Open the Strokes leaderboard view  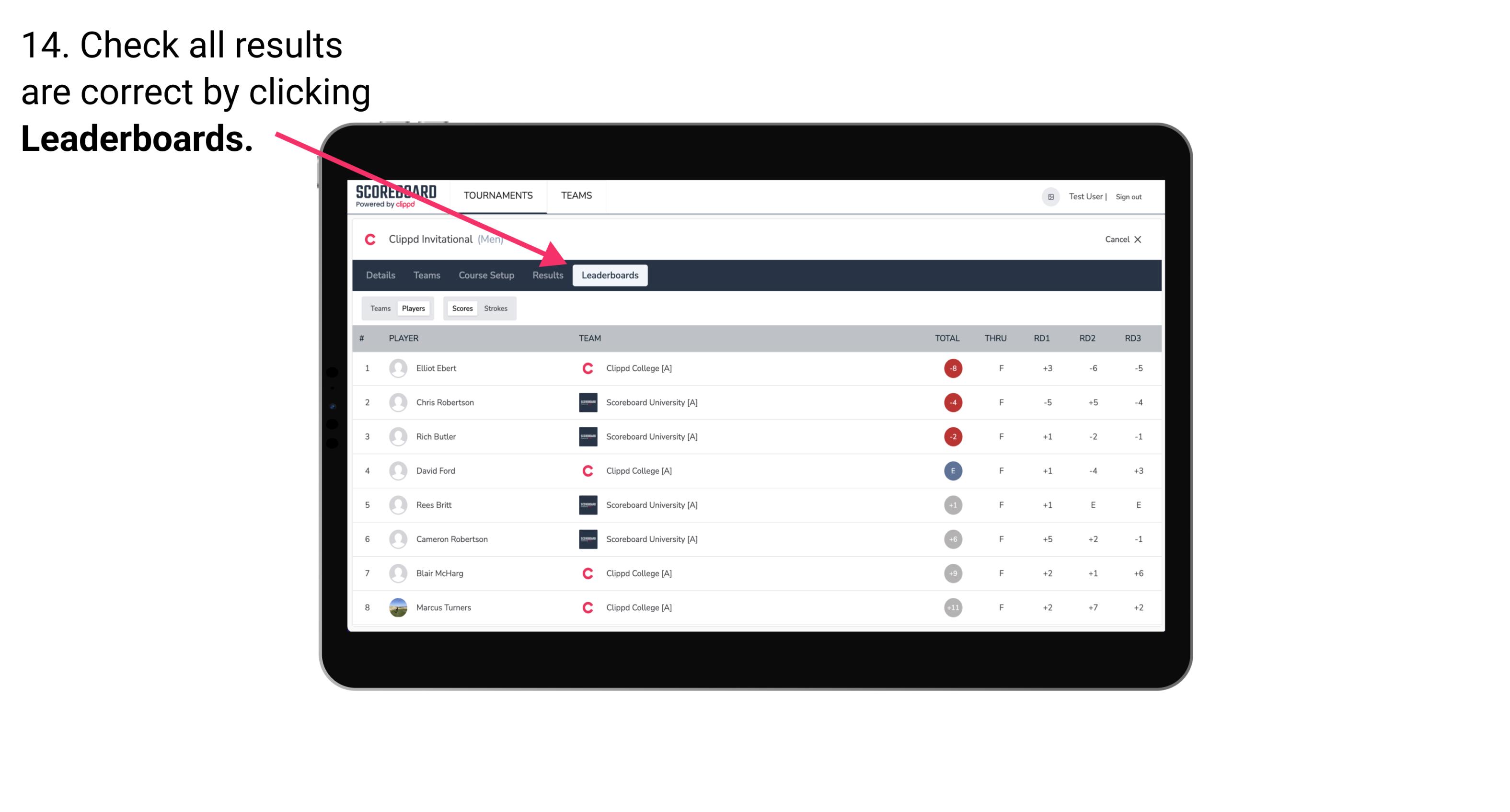pyautogui.click(x=497, y=308)
